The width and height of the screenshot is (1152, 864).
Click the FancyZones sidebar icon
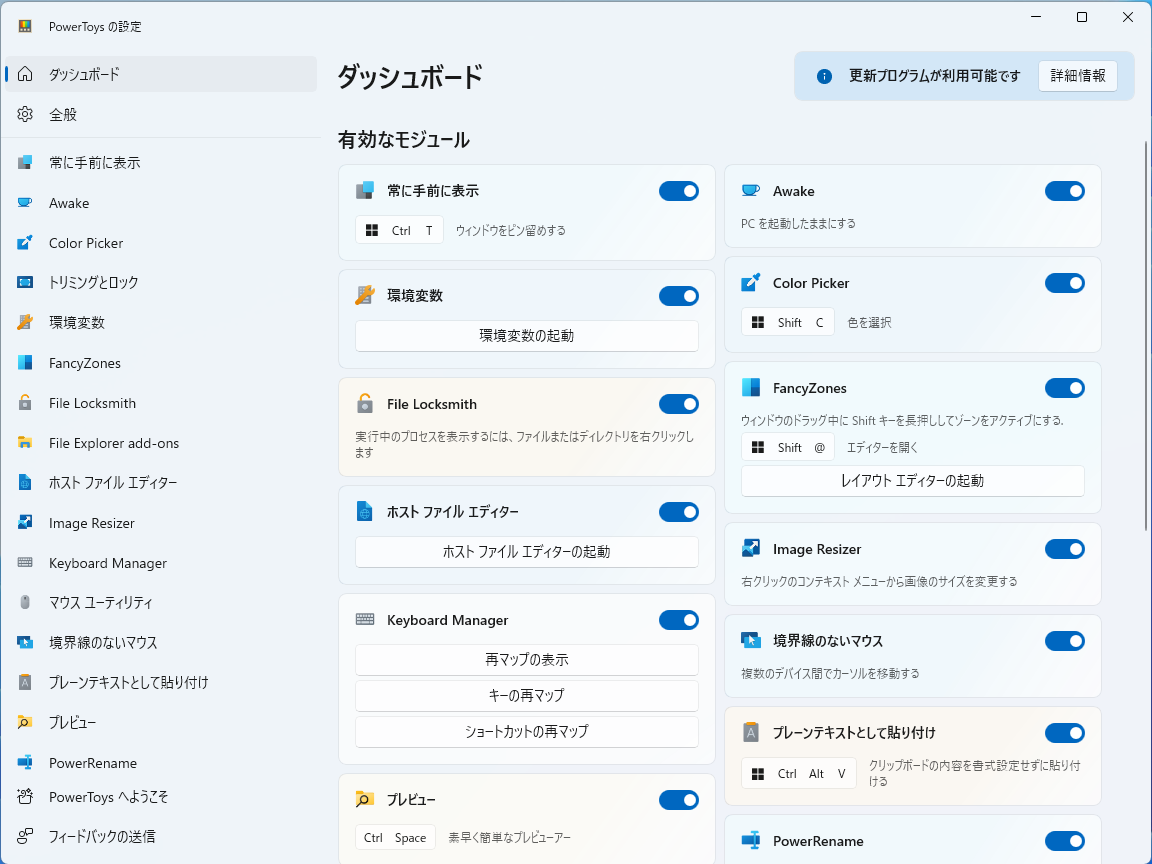pos(24,363)
